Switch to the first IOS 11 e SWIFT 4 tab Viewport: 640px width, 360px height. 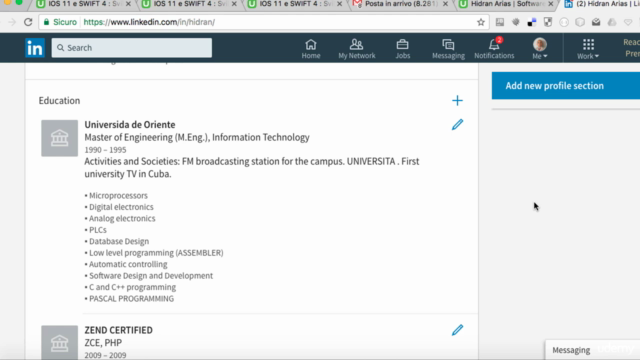(84, 4)
